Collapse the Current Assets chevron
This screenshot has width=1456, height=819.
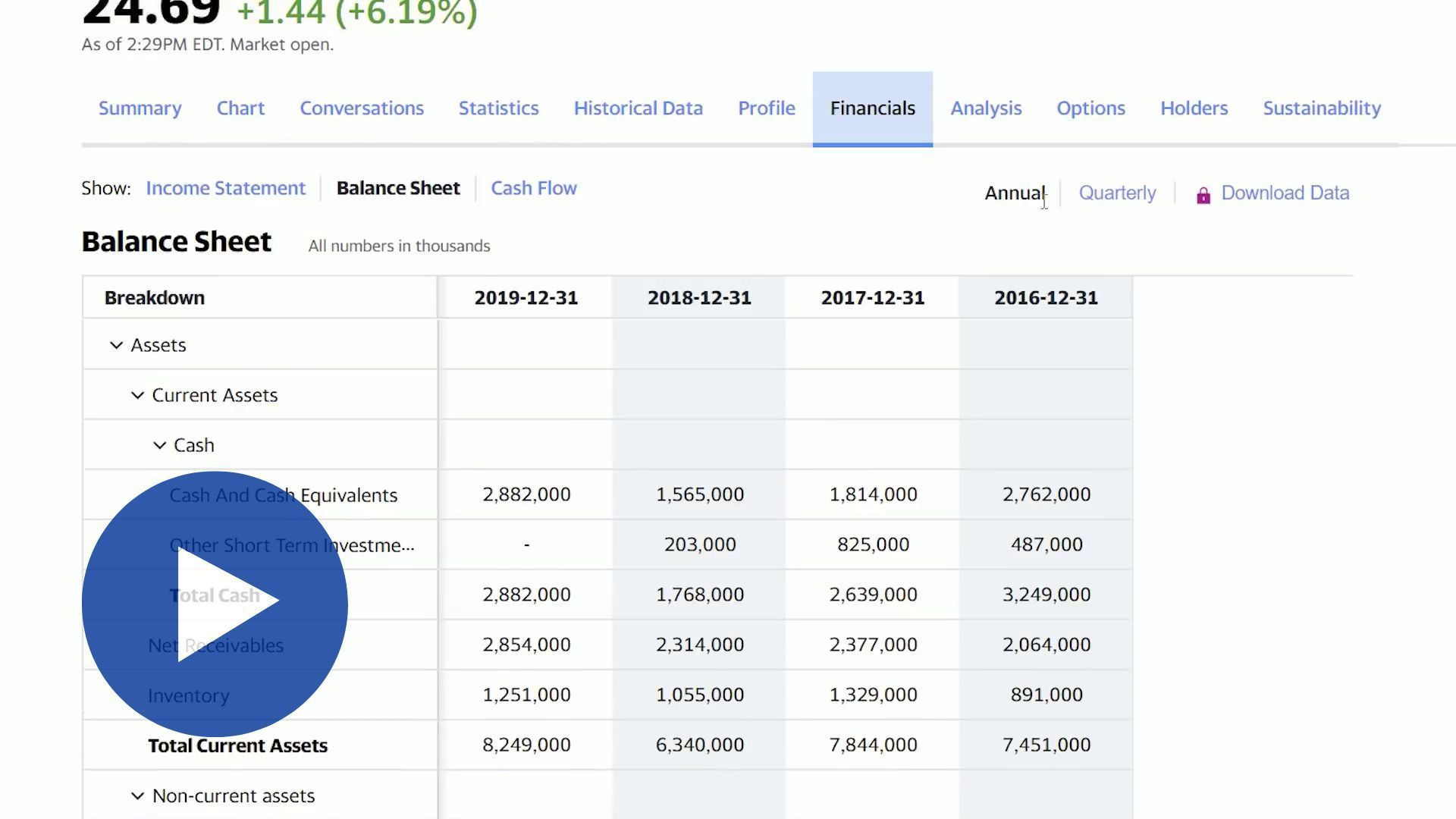click(x=137, y=396)
